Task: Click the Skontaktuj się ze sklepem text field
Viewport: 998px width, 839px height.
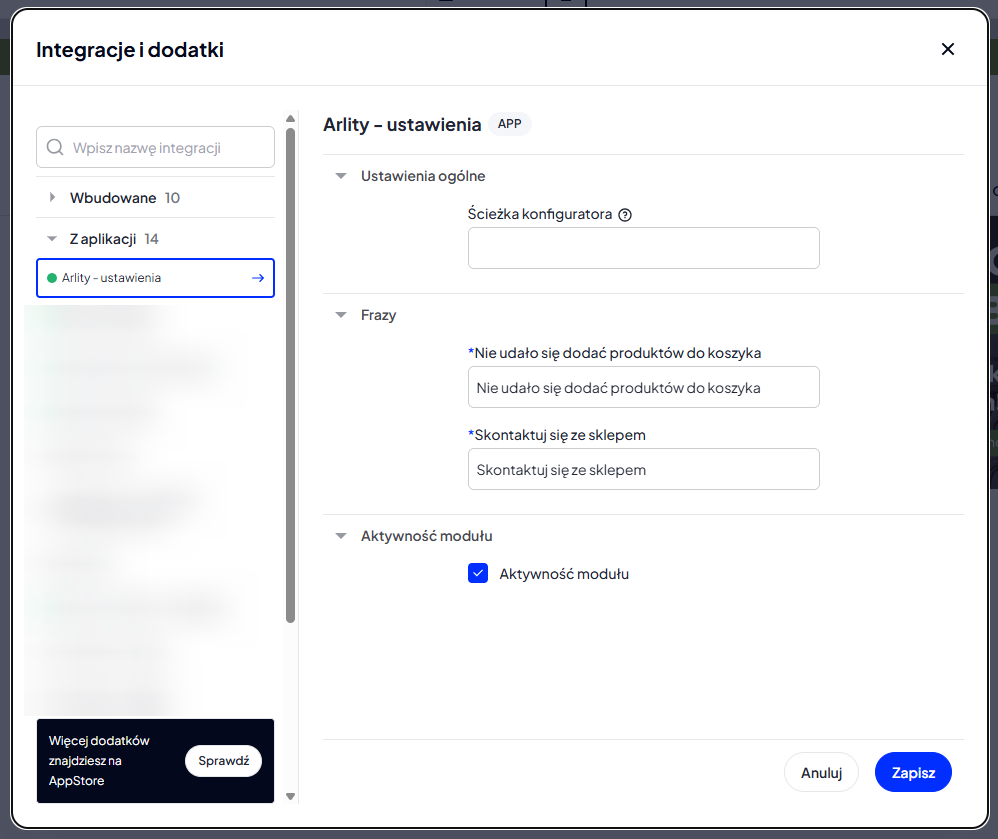Action: tap(643, 469)
